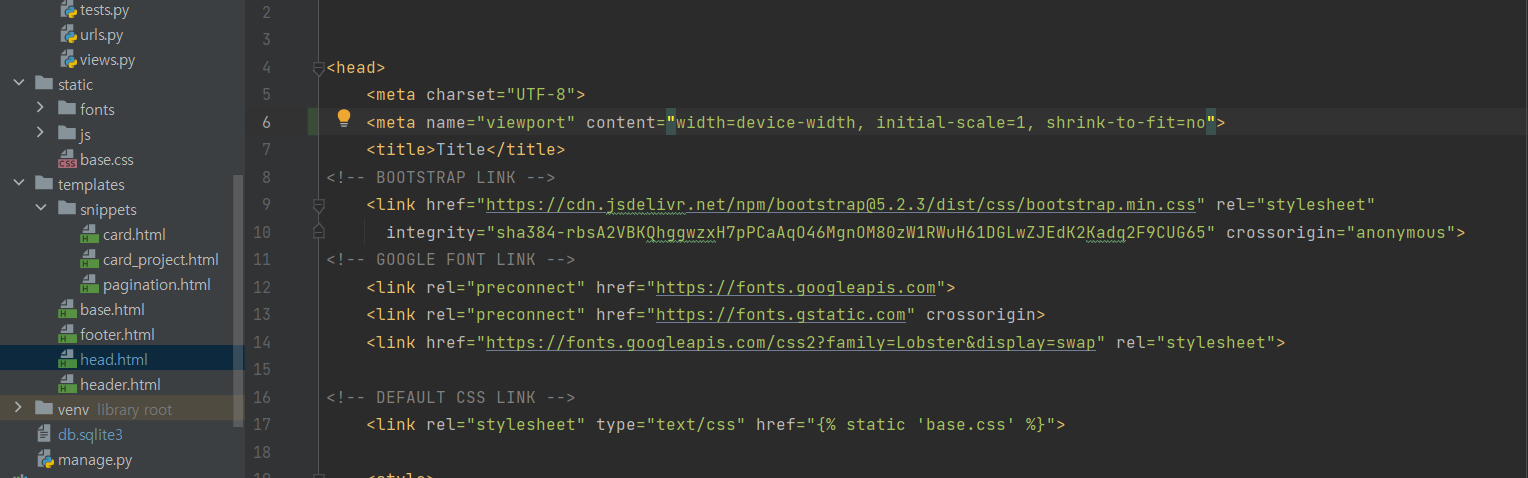Image resolution: width=1528 pixels, height=478 pixels.
Task: Click the project tree vertical scrollbar
Action: point(238,300)
